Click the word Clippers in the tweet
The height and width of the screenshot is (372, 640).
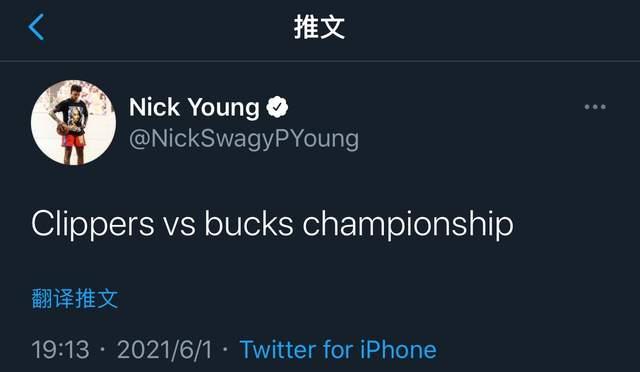pos(93,225)
